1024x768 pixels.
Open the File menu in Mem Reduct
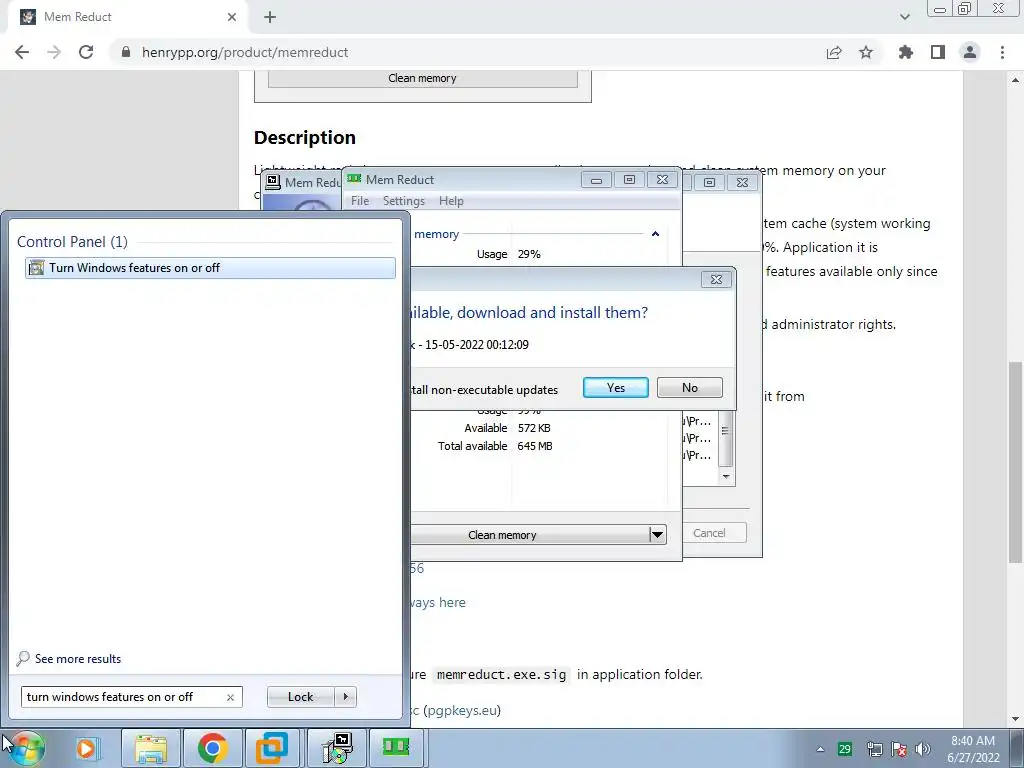(x=360, y=201)
